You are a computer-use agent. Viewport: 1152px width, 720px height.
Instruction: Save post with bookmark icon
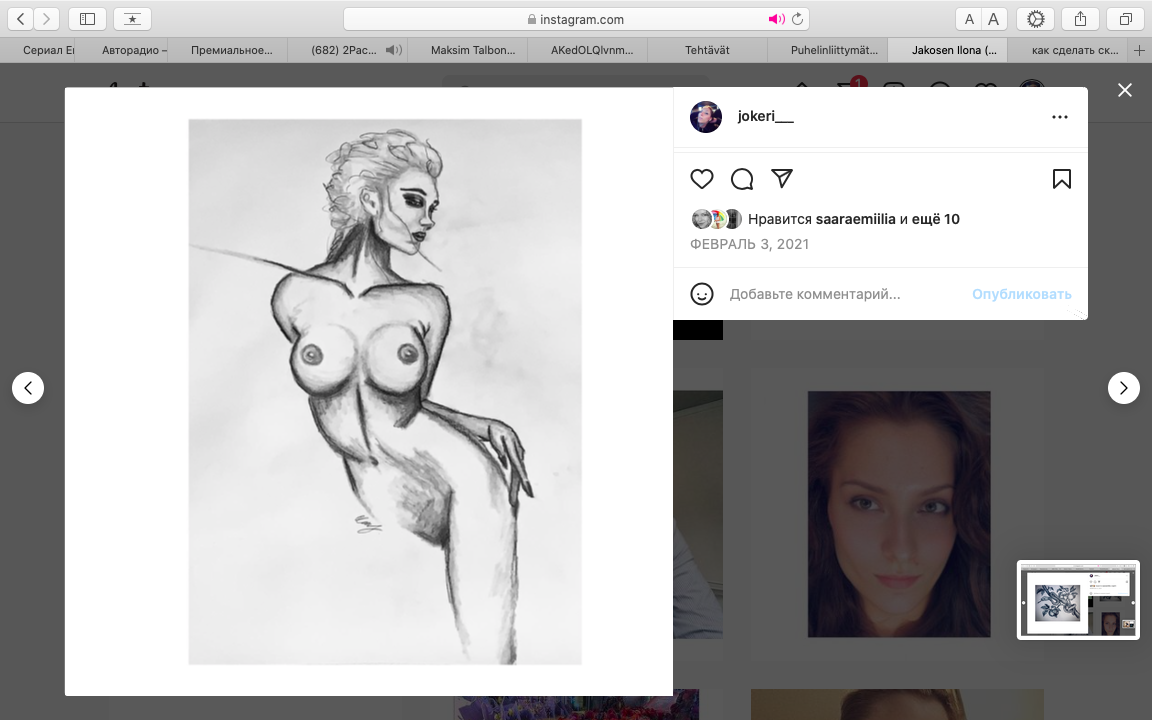click(x=1062, y=179)
